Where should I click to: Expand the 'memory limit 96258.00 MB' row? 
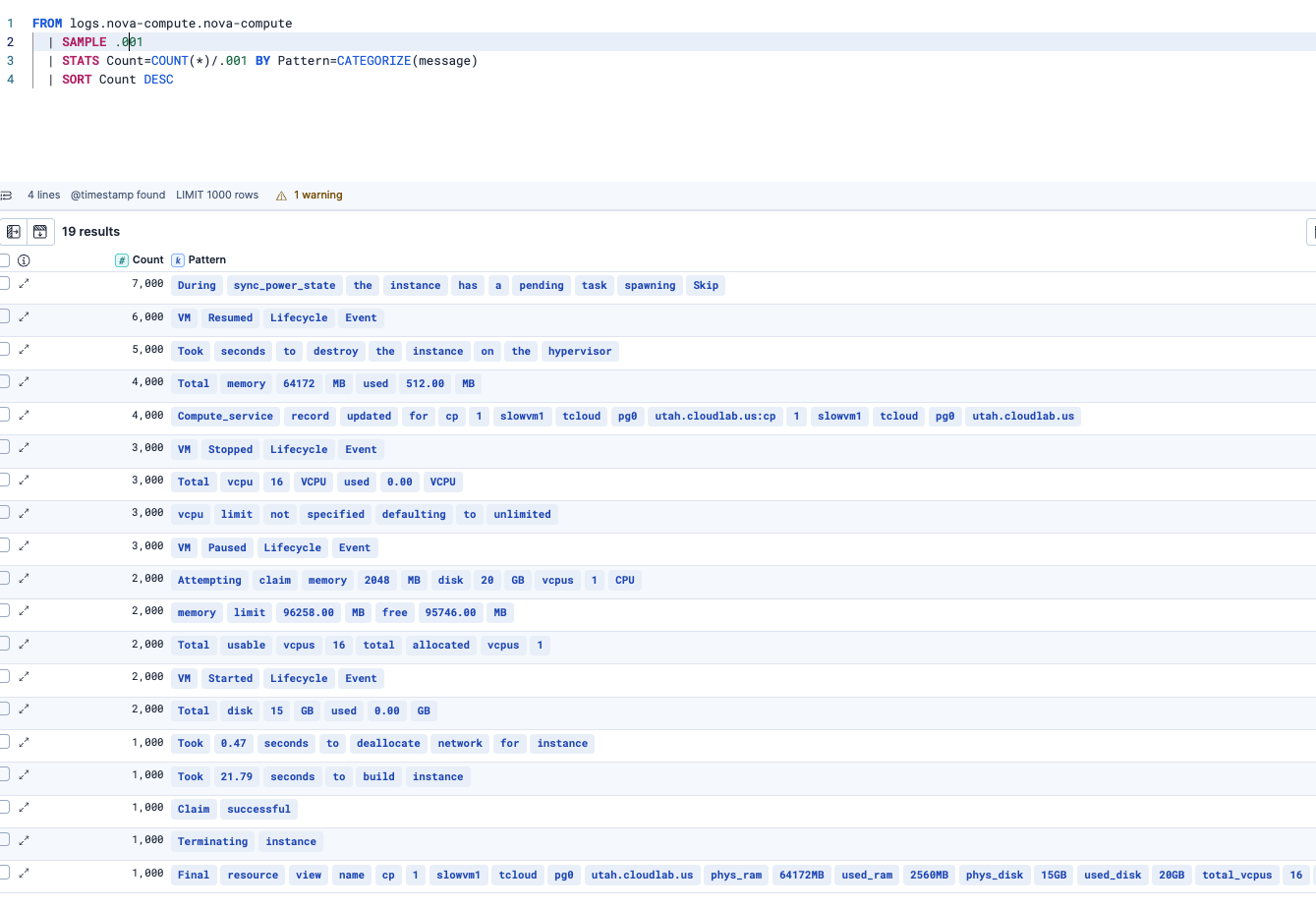point(25,610)
